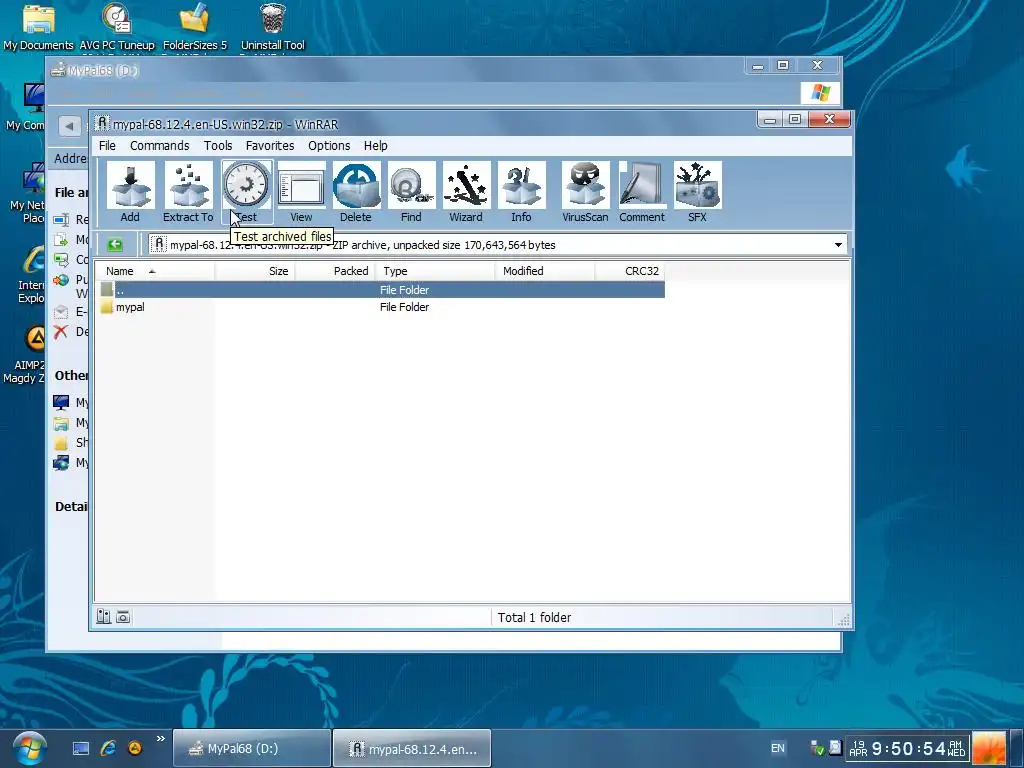Image resolution: width=1024 pixels, height=768 pixels.
Task: Maximize the WinRAR window
Action: [795, 120]
